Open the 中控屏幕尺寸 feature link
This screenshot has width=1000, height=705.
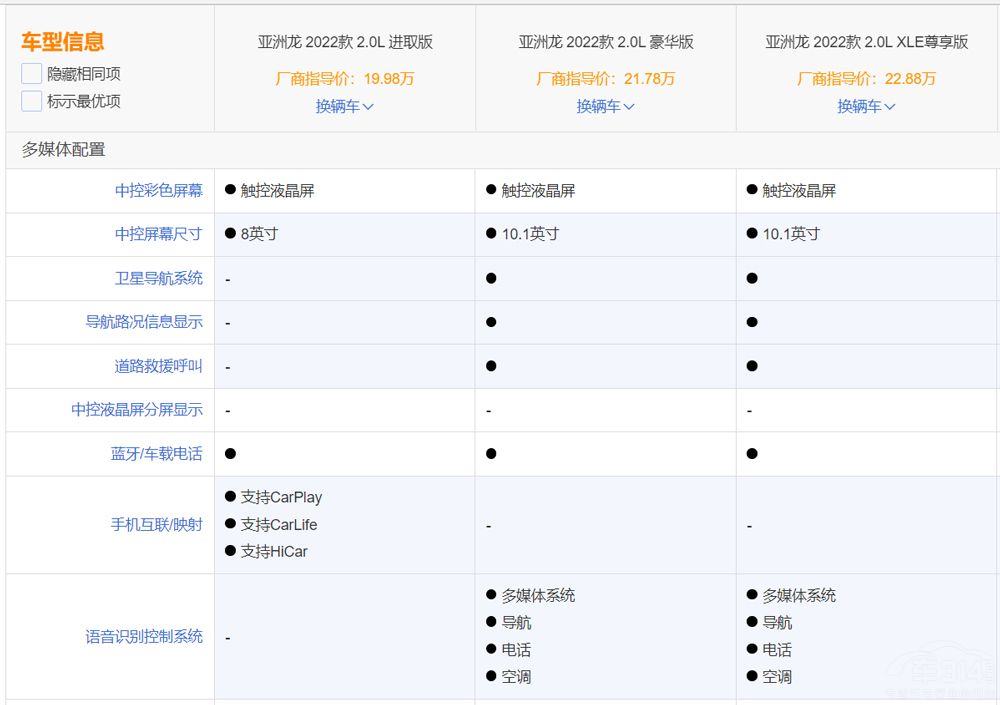pyautogui.click(x=162, y=235)
